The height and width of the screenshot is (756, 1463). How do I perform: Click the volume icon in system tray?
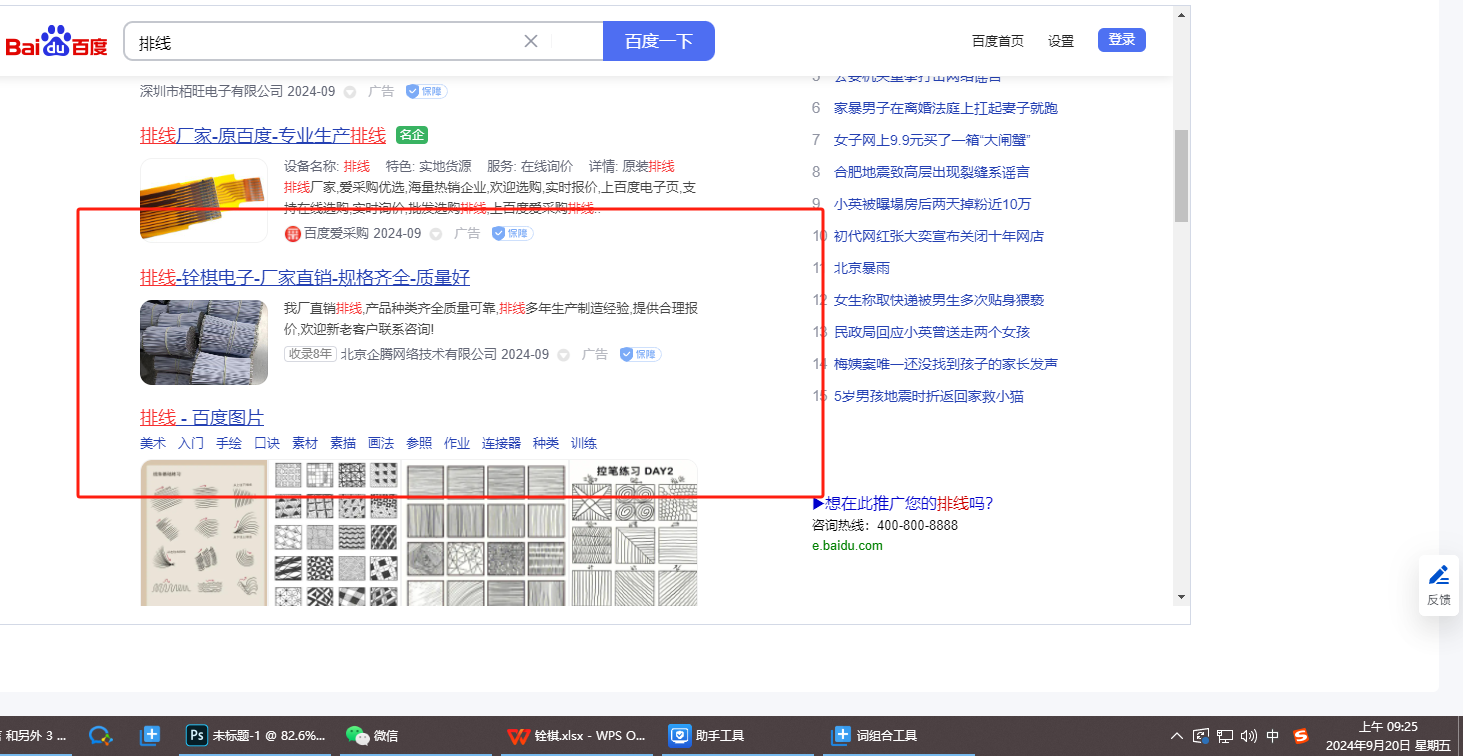[1248, 736]
